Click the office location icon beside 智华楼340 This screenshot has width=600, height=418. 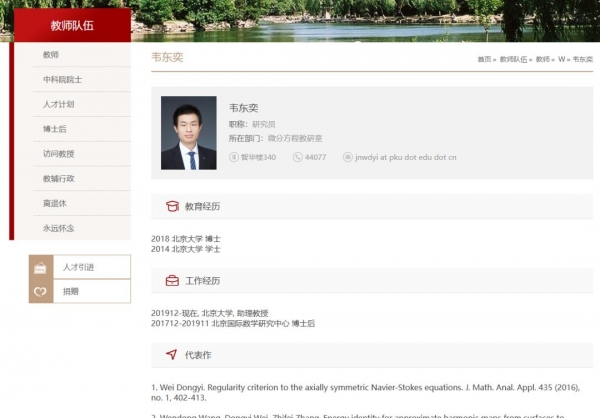pos(234,157)
